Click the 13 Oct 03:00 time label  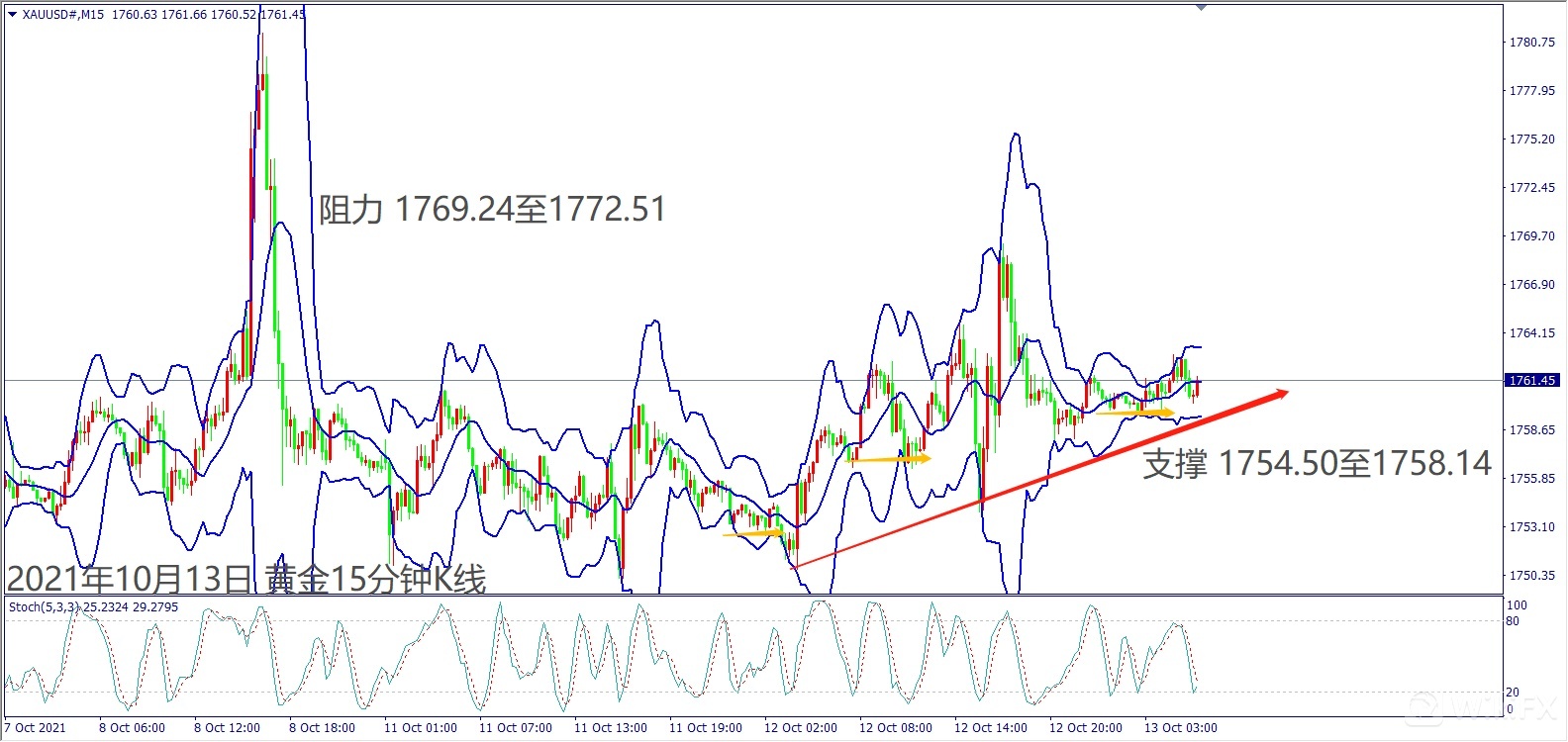click(x=1181, y=728)
